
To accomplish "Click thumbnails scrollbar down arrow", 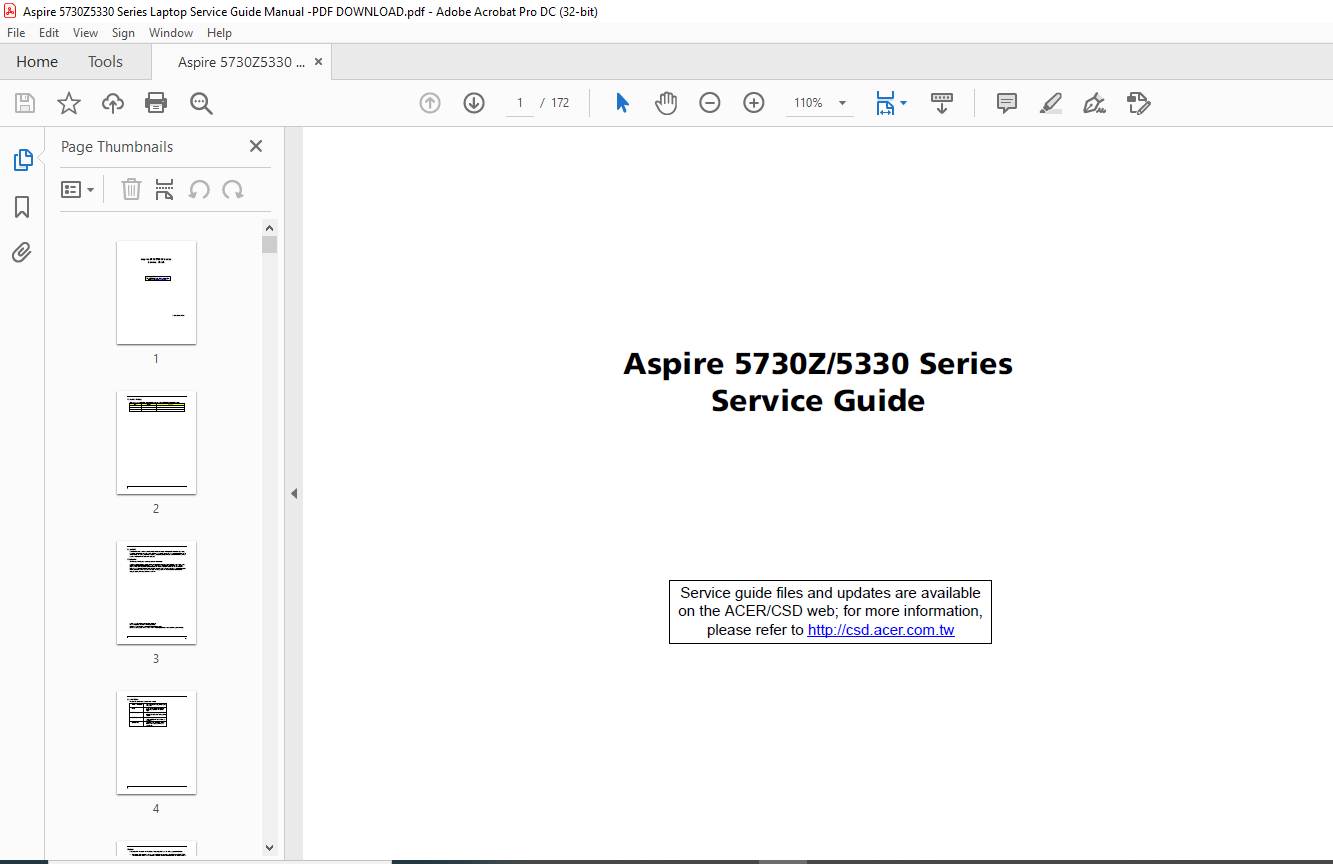I will pos(269,847).
